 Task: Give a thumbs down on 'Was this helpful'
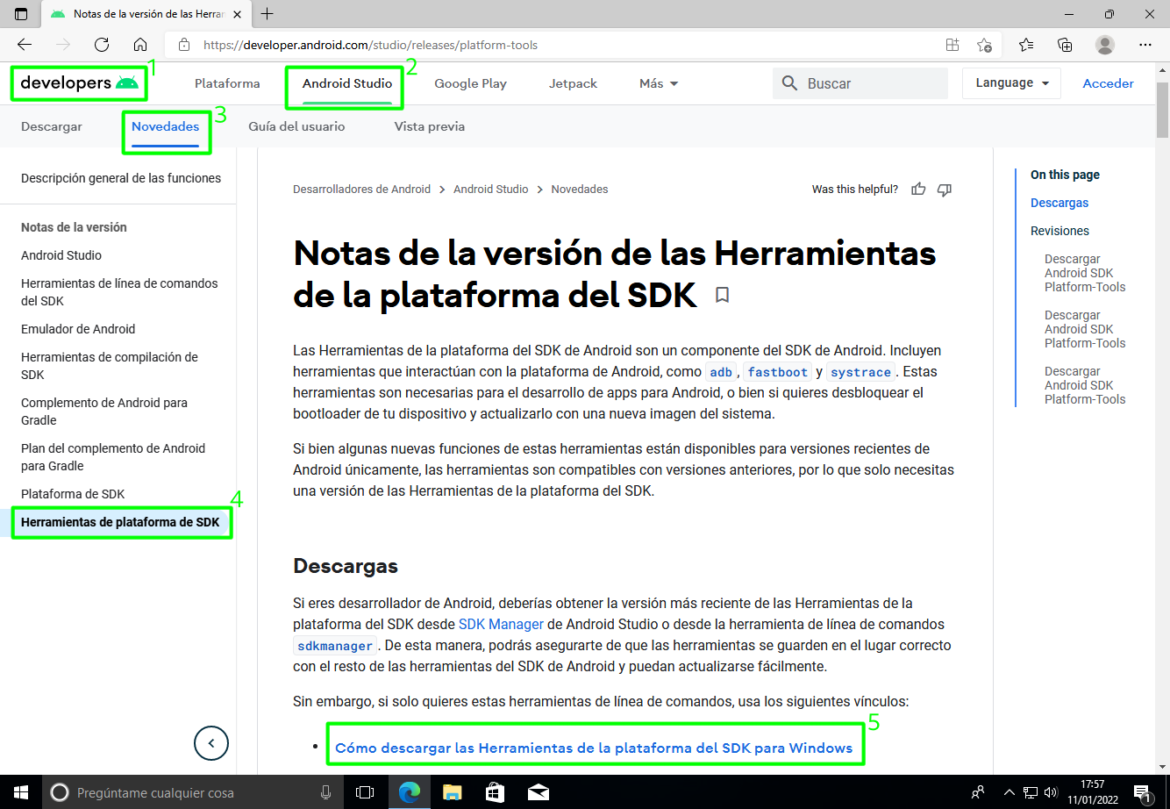click(x=944, y=189)
